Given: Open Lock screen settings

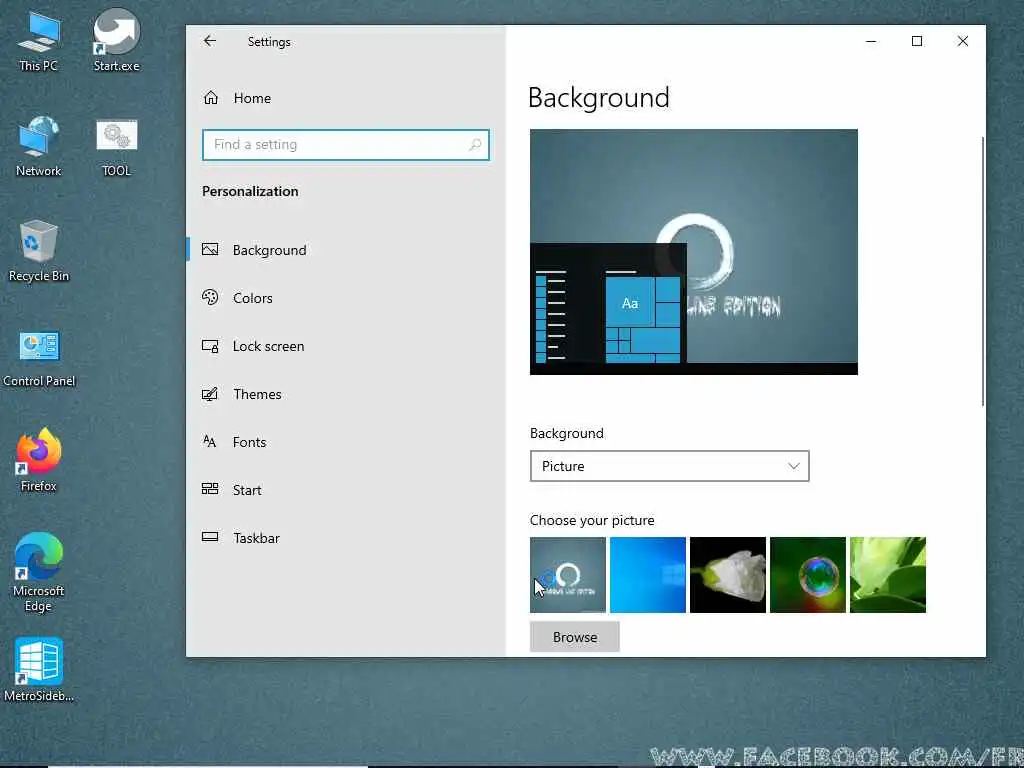Looking at the screenshot, I should [345, 346].
